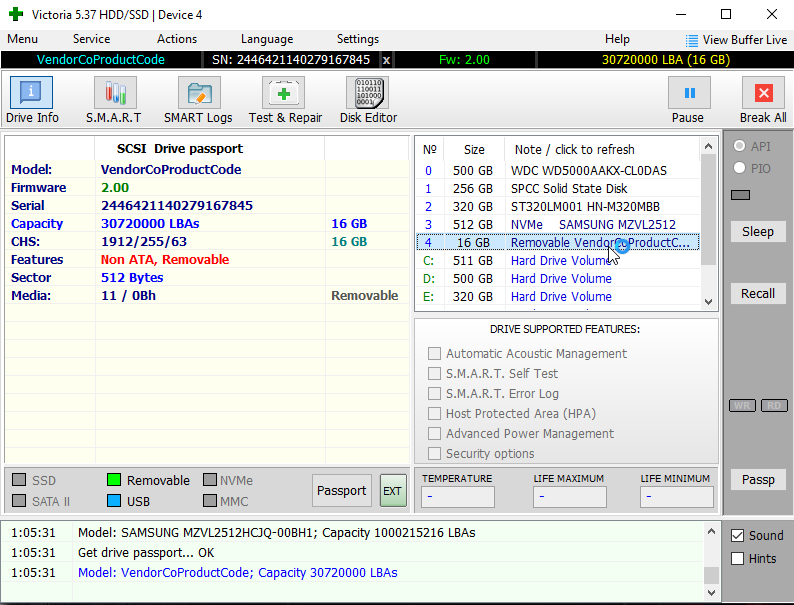The height and width of the screenshot is (605, 794).
Task: Toggle the Sound checkbox
Action: 737,536
